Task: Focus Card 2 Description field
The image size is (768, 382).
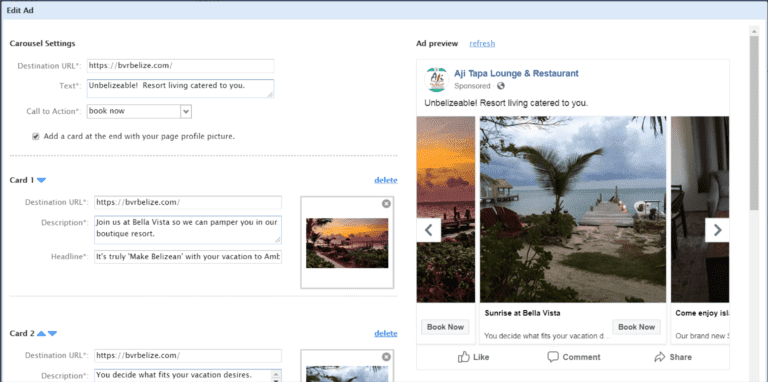Action: tap(188, 375)
